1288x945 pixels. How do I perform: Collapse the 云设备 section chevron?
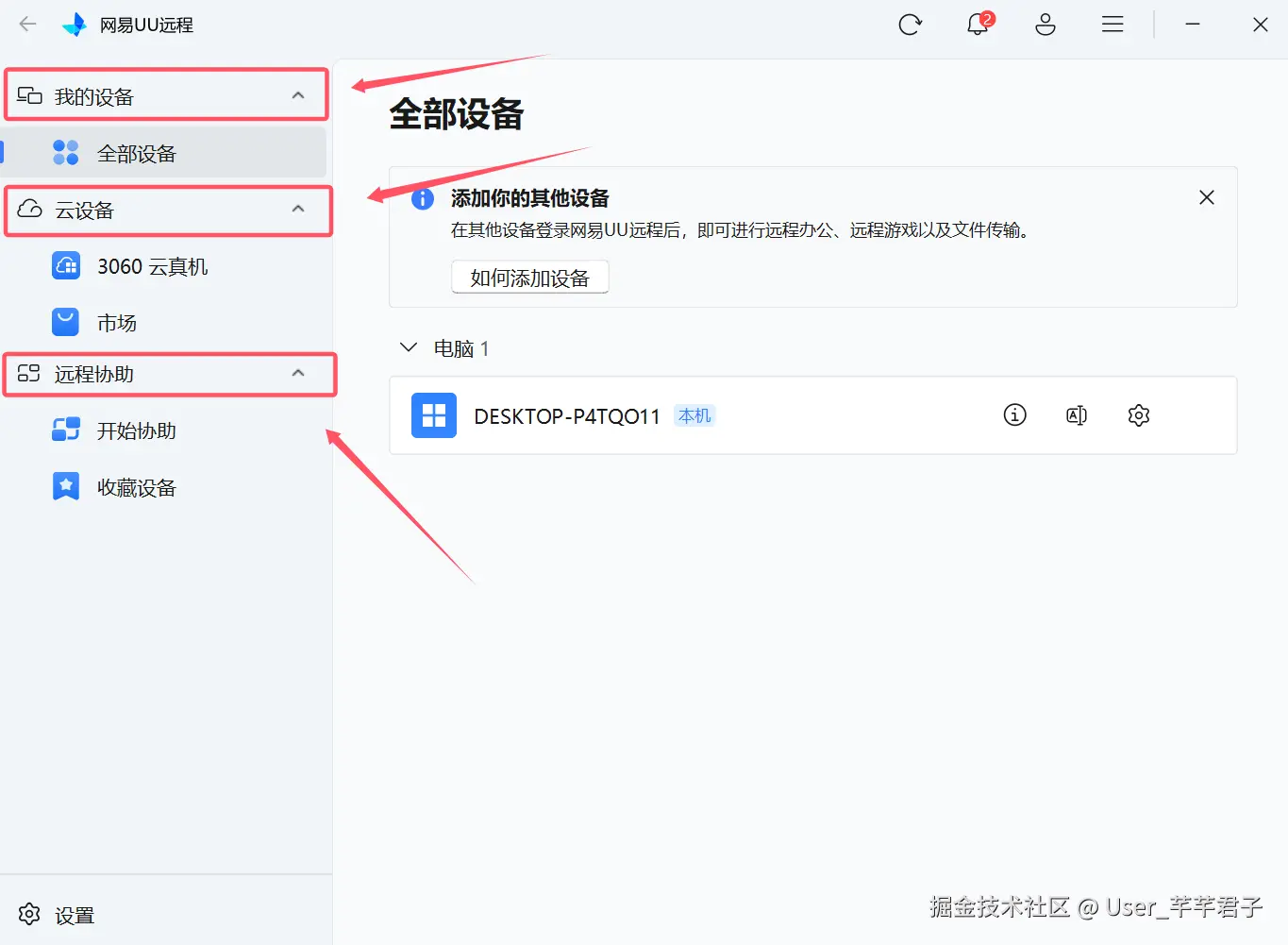pos(298,209)
